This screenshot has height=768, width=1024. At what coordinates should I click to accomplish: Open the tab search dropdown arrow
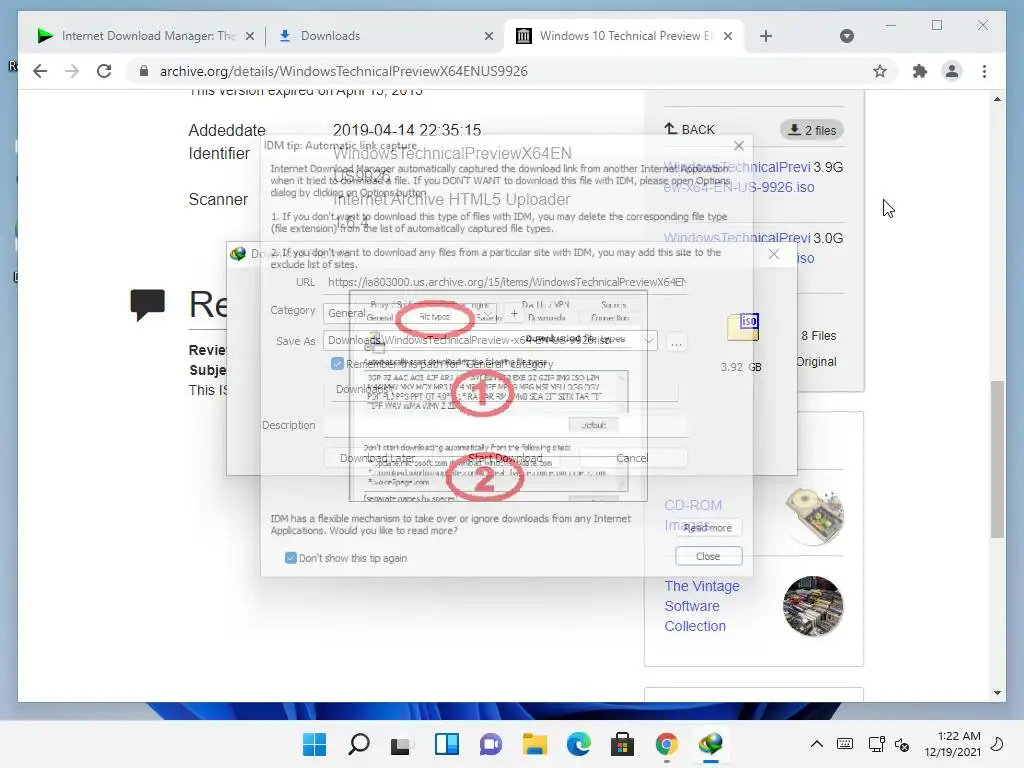(847, 36)
